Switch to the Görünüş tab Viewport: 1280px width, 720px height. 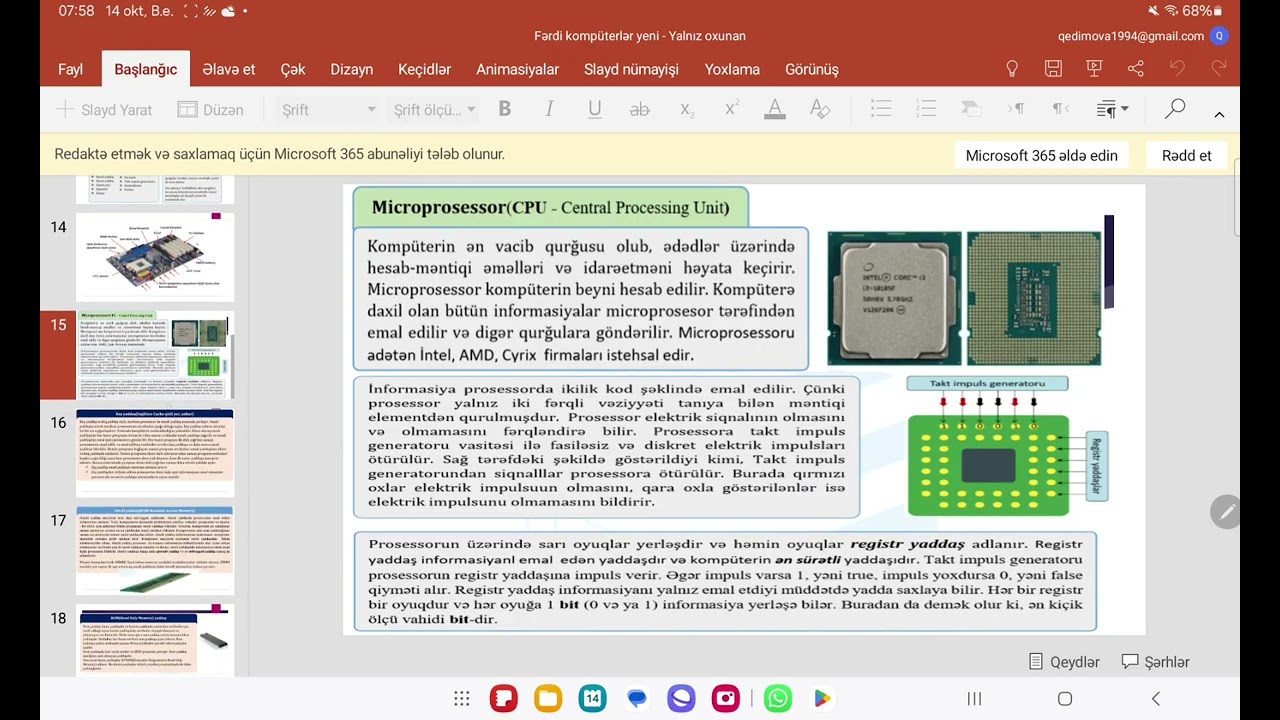pos(812,69)
